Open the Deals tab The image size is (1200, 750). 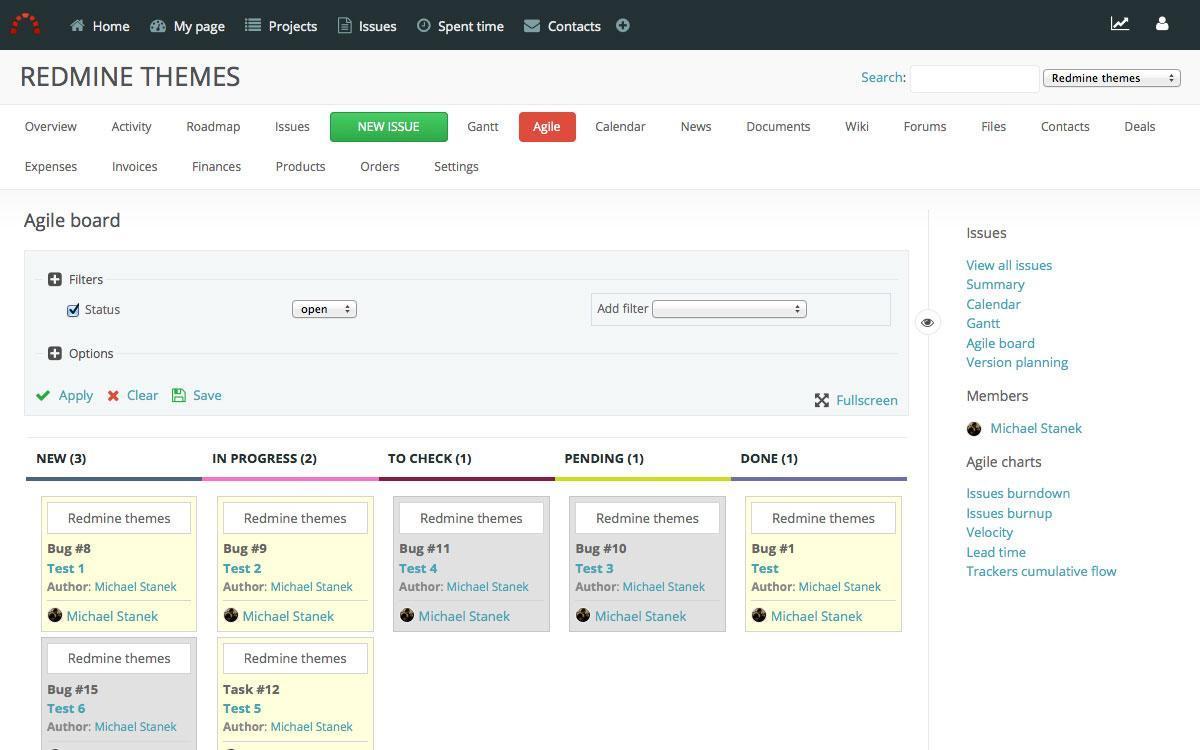tap(1139, 127)
